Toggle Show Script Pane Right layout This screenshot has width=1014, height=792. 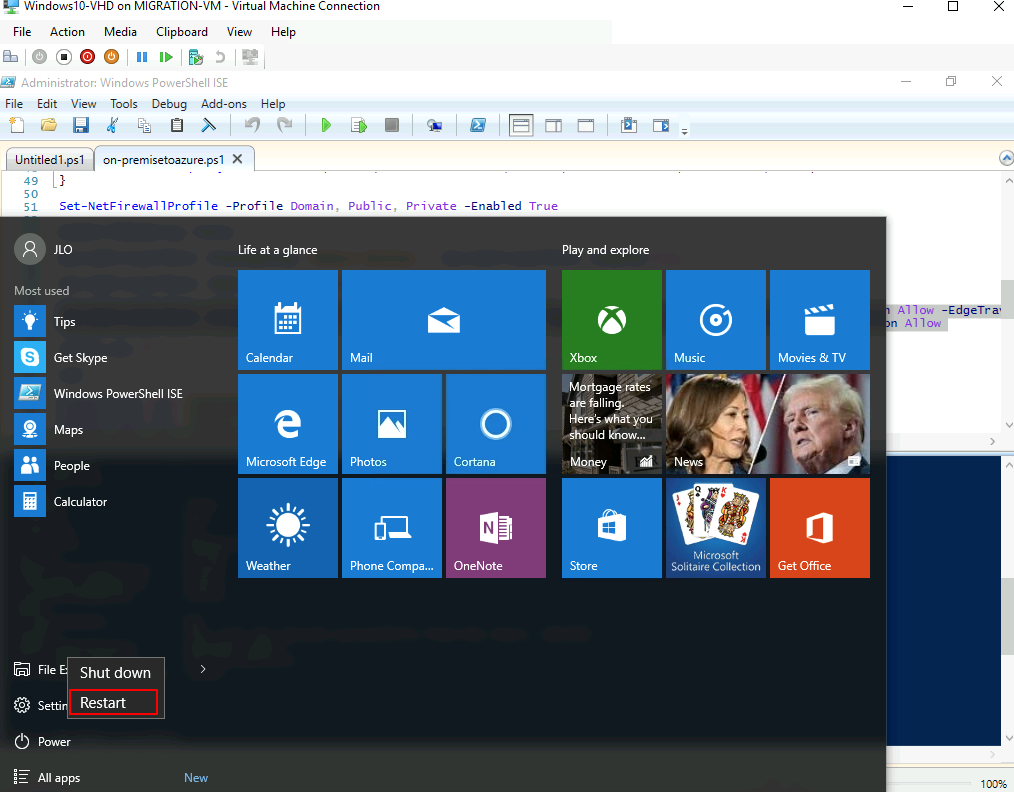pos(554,125)
